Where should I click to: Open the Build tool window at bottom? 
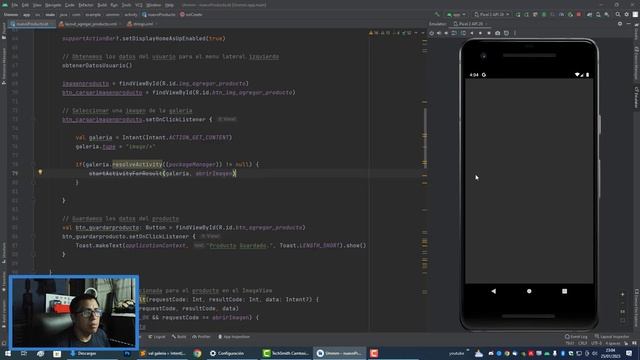pos(179,337)
